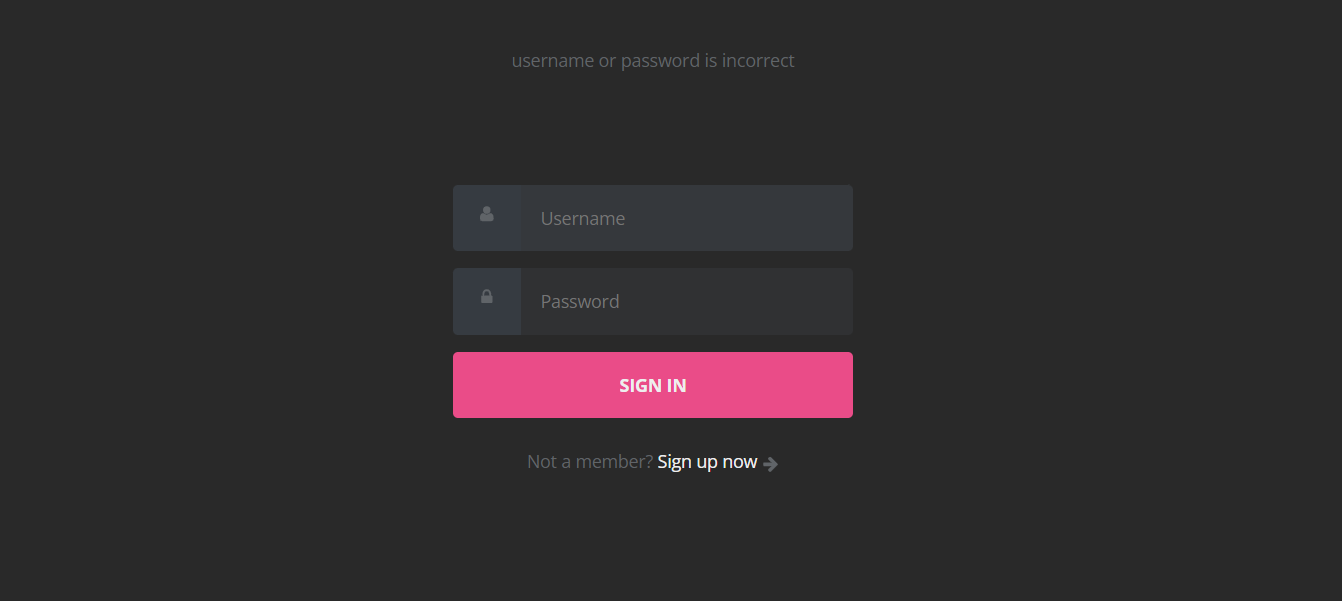1342x601 pixels.
Task: Click the user silhouette icon
Action: click(487, 213)
